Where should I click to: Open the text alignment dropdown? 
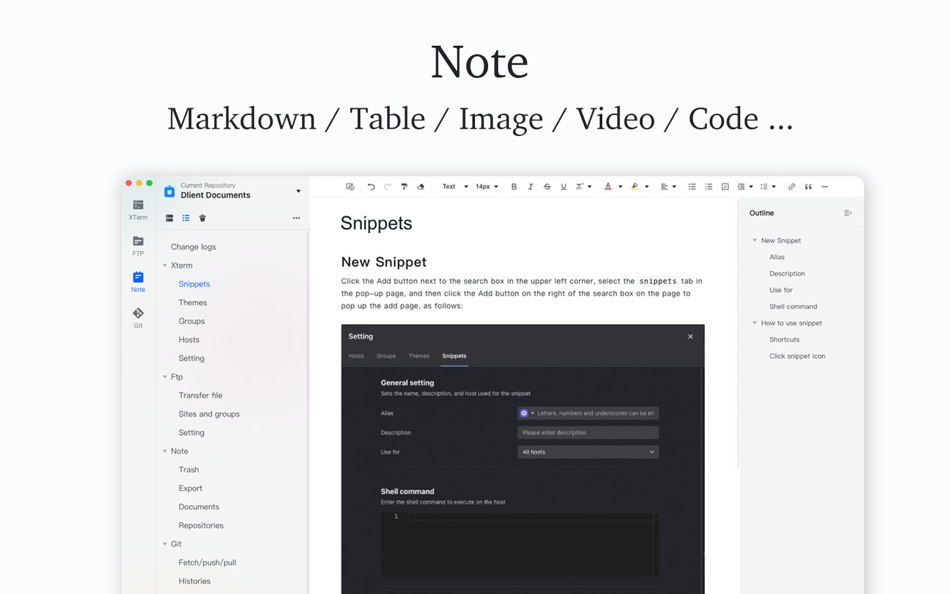coord(668,187)
